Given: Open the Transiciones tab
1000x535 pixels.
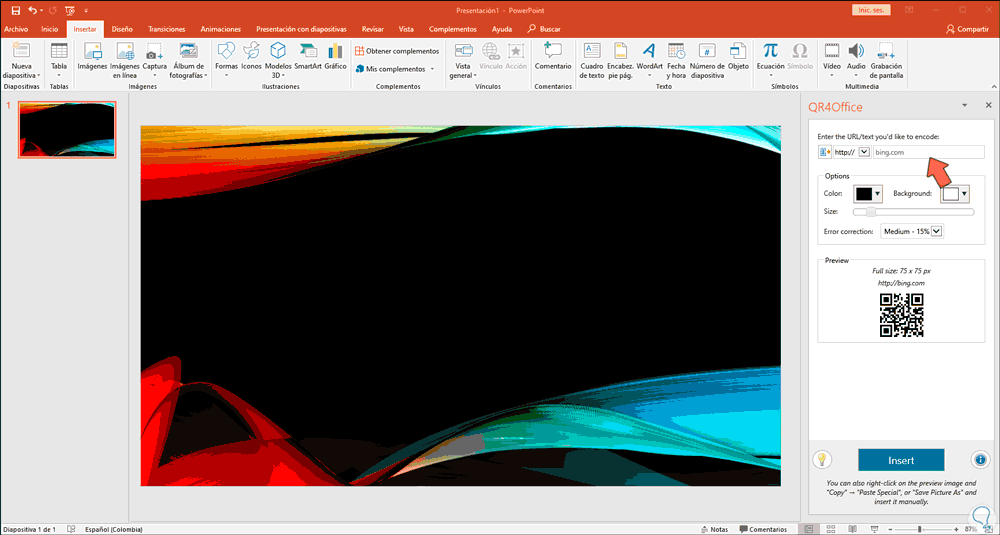Looking at the screenshot, I should pyautogui.click(x=167, y=29).
